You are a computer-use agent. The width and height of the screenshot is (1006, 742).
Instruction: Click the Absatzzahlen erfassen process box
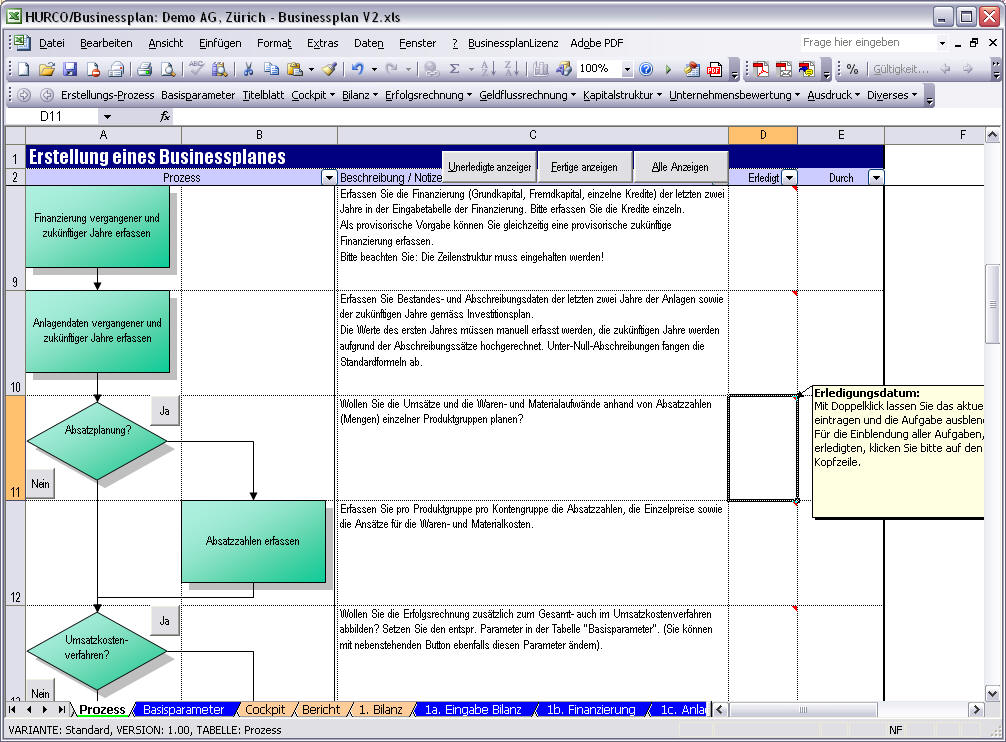[253, 541]
